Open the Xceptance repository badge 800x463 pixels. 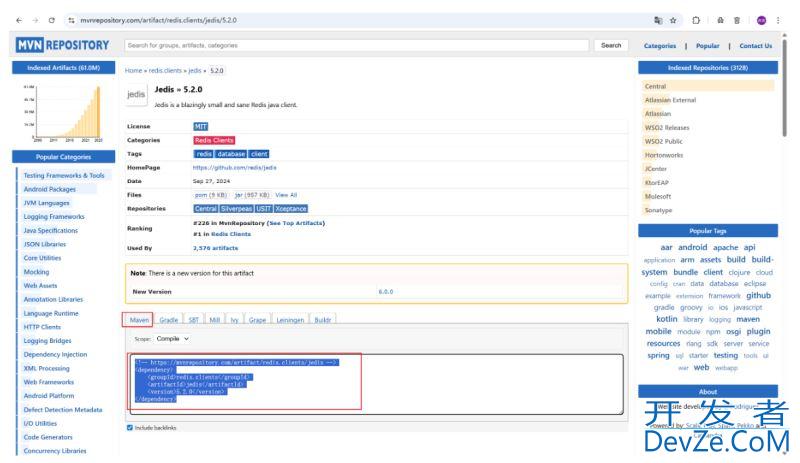[x=291, y=209]
